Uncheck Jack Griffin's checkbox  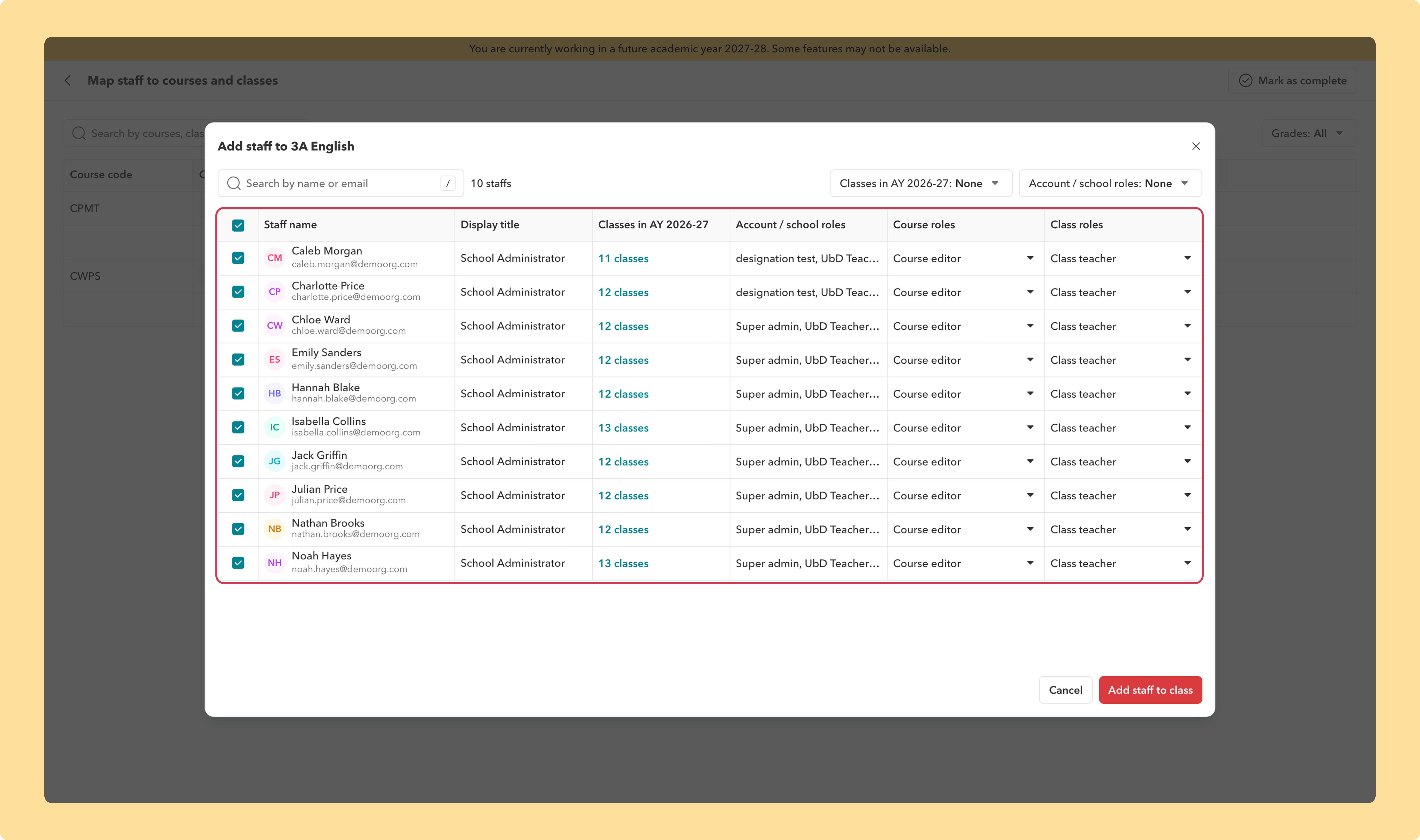tap(238, 462)
